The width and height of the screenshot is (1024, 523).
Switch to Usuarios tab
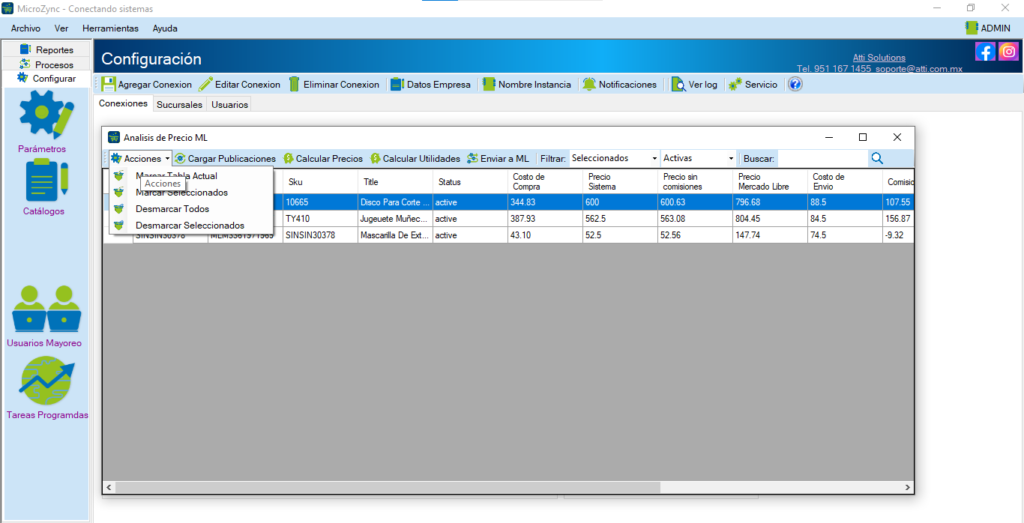point(229,104)
